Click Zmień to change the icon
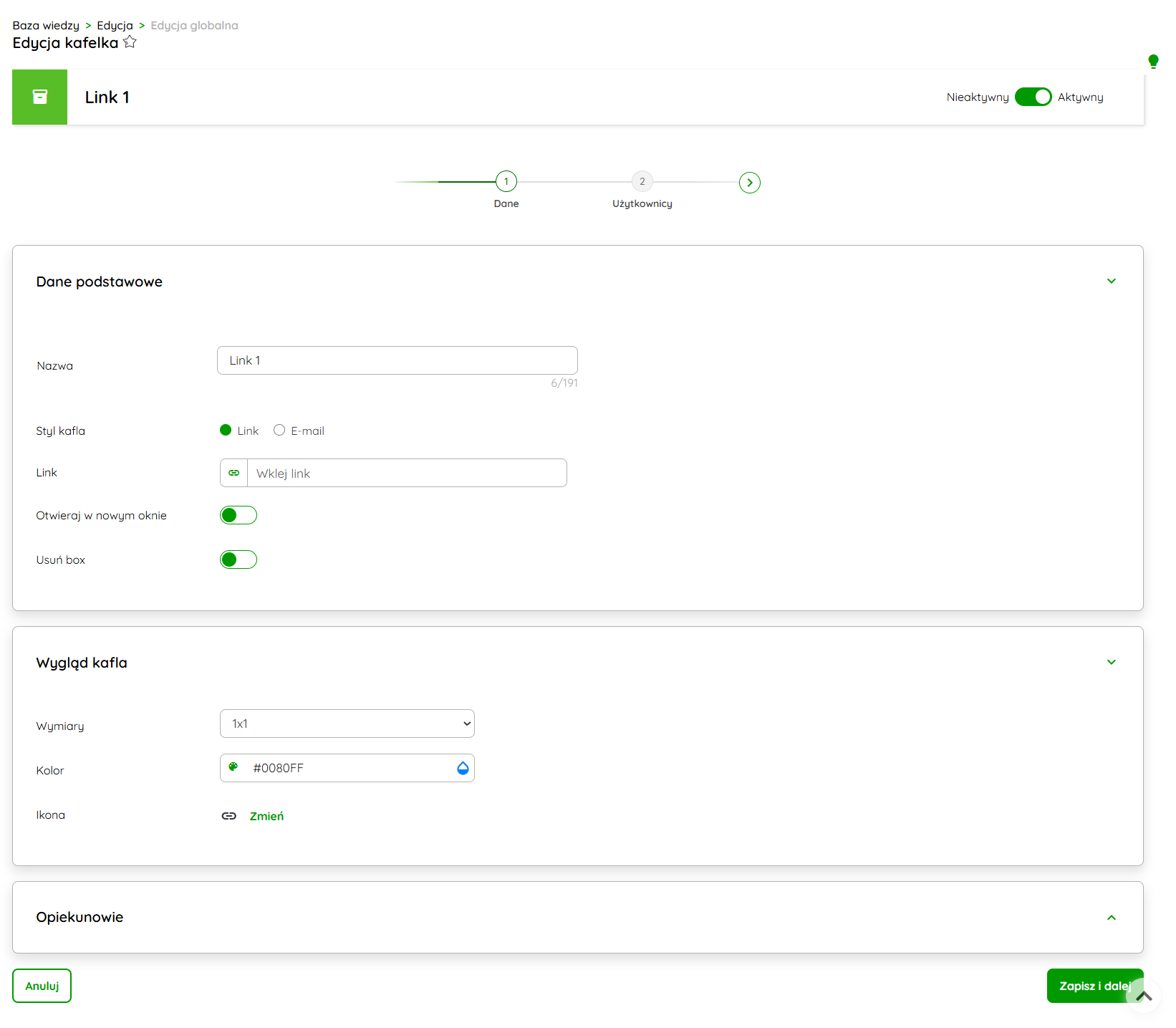1176x1028 pixels. point(266,816)
